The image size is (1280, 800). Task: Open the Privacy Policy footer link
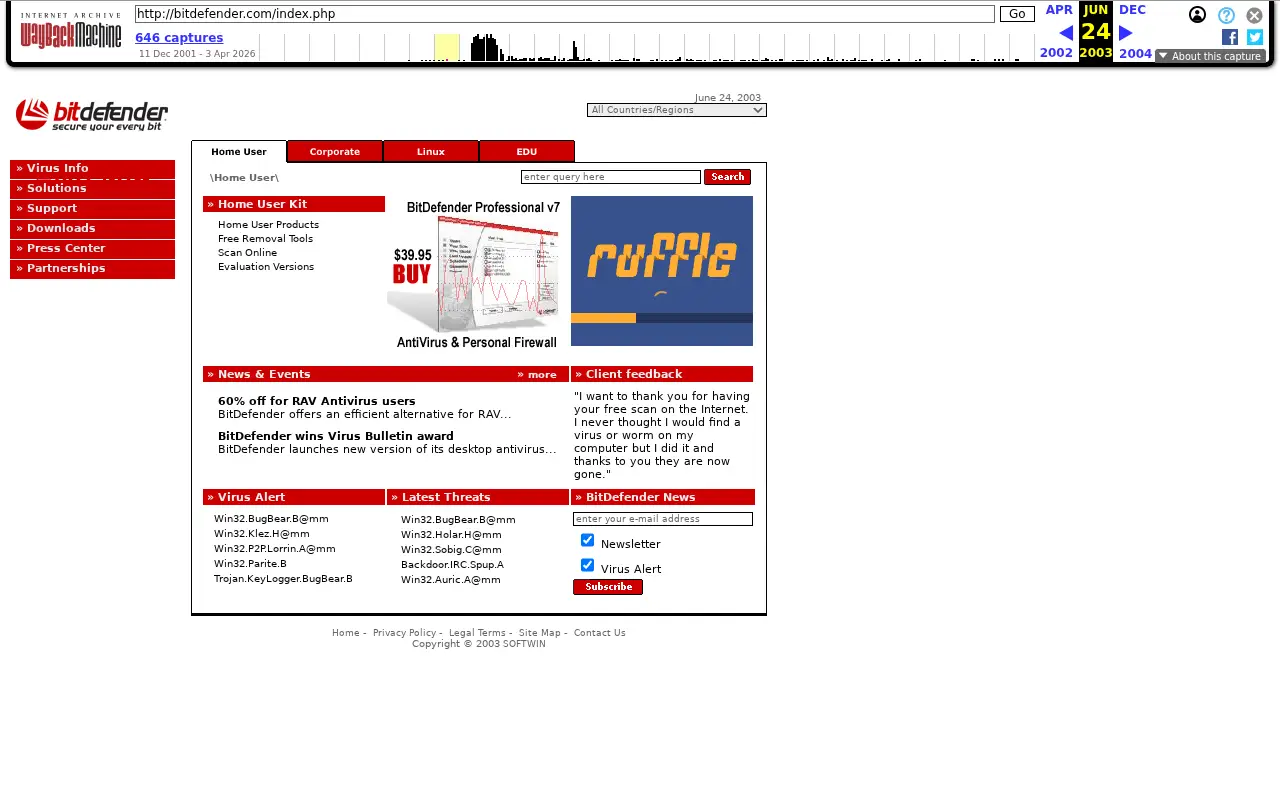[404, 633]
